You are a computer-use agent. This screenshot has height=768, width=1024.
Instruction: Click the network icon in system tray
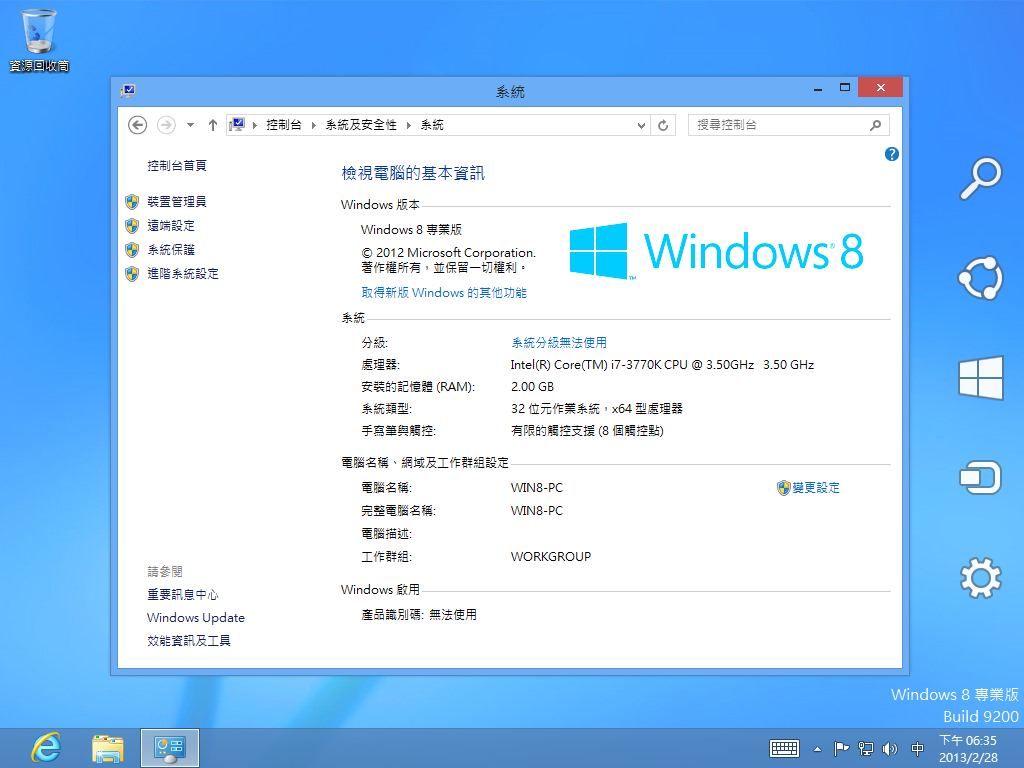866,749
